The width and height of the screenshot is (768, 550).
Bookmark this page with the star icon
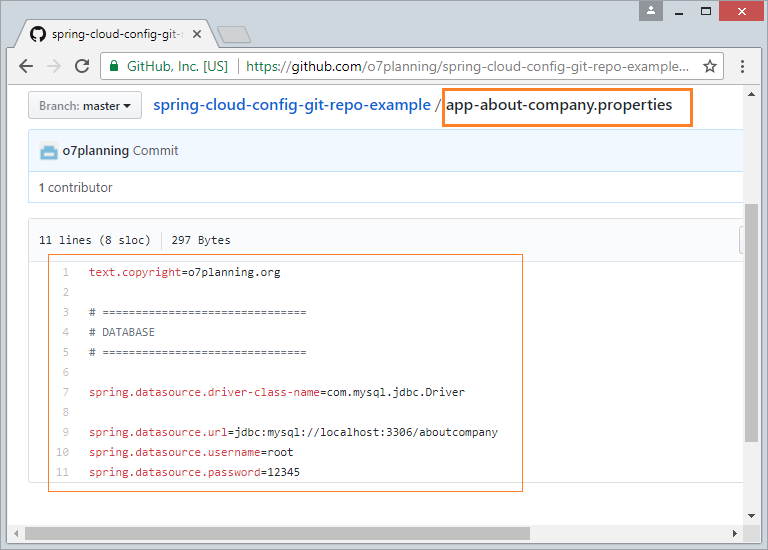click(710, 66)
